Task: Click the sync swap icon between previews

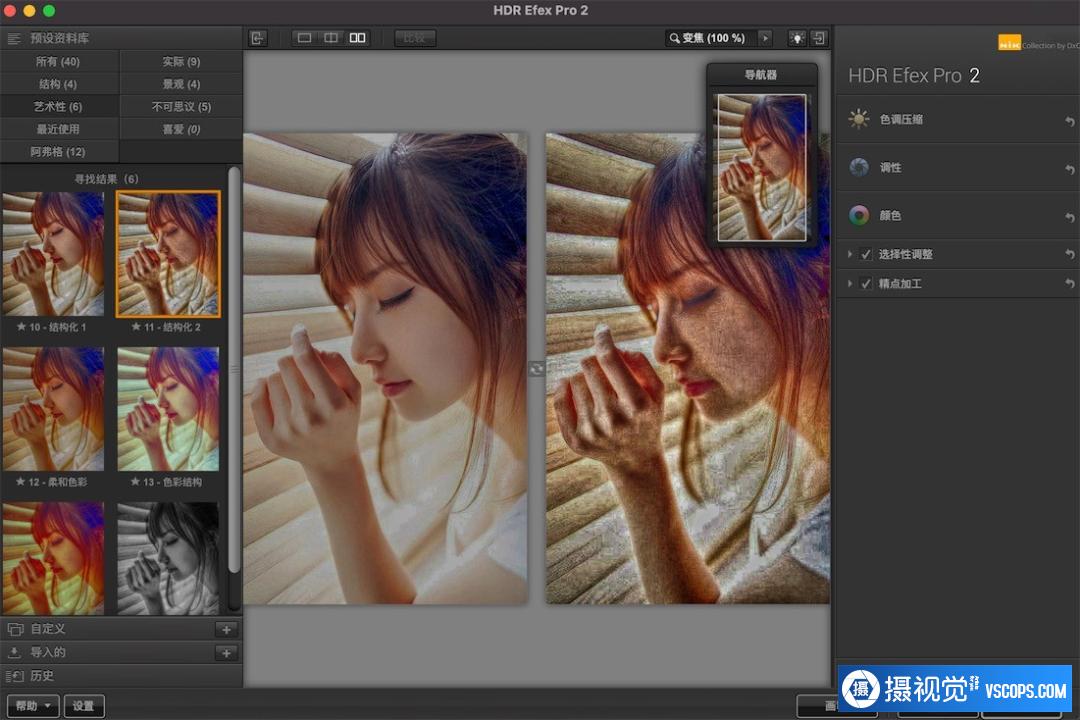Action: click(537, 369)
